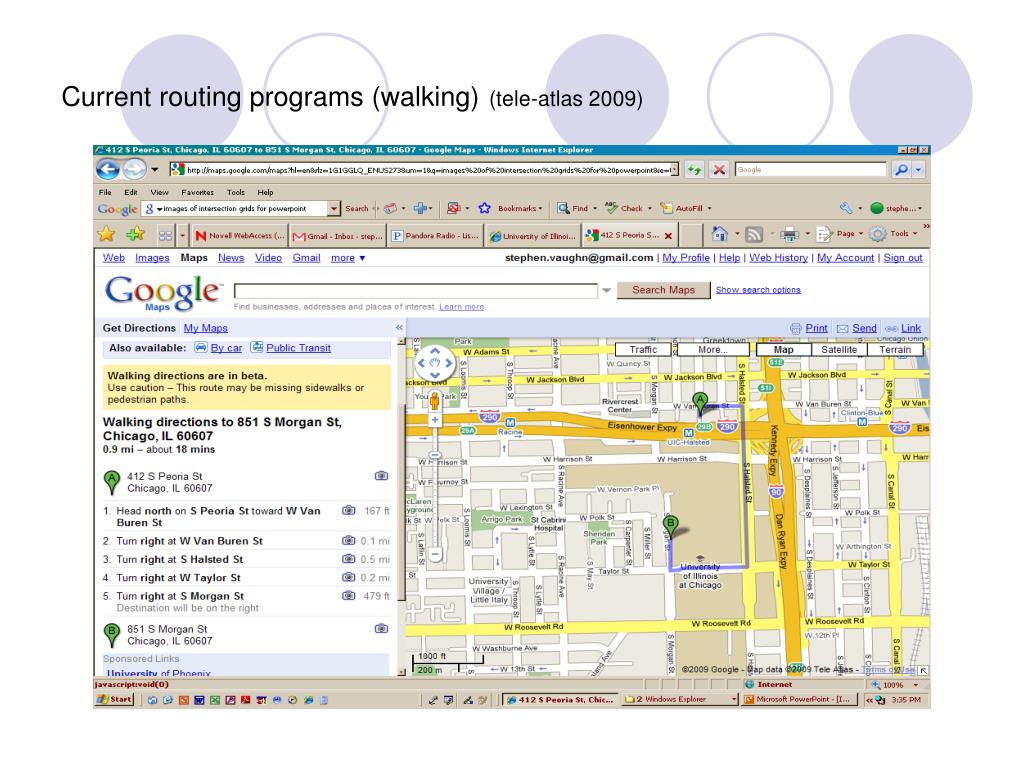
Task: Open street view photo for 412 S Peoria St
Action: click(x=381, y=475)
